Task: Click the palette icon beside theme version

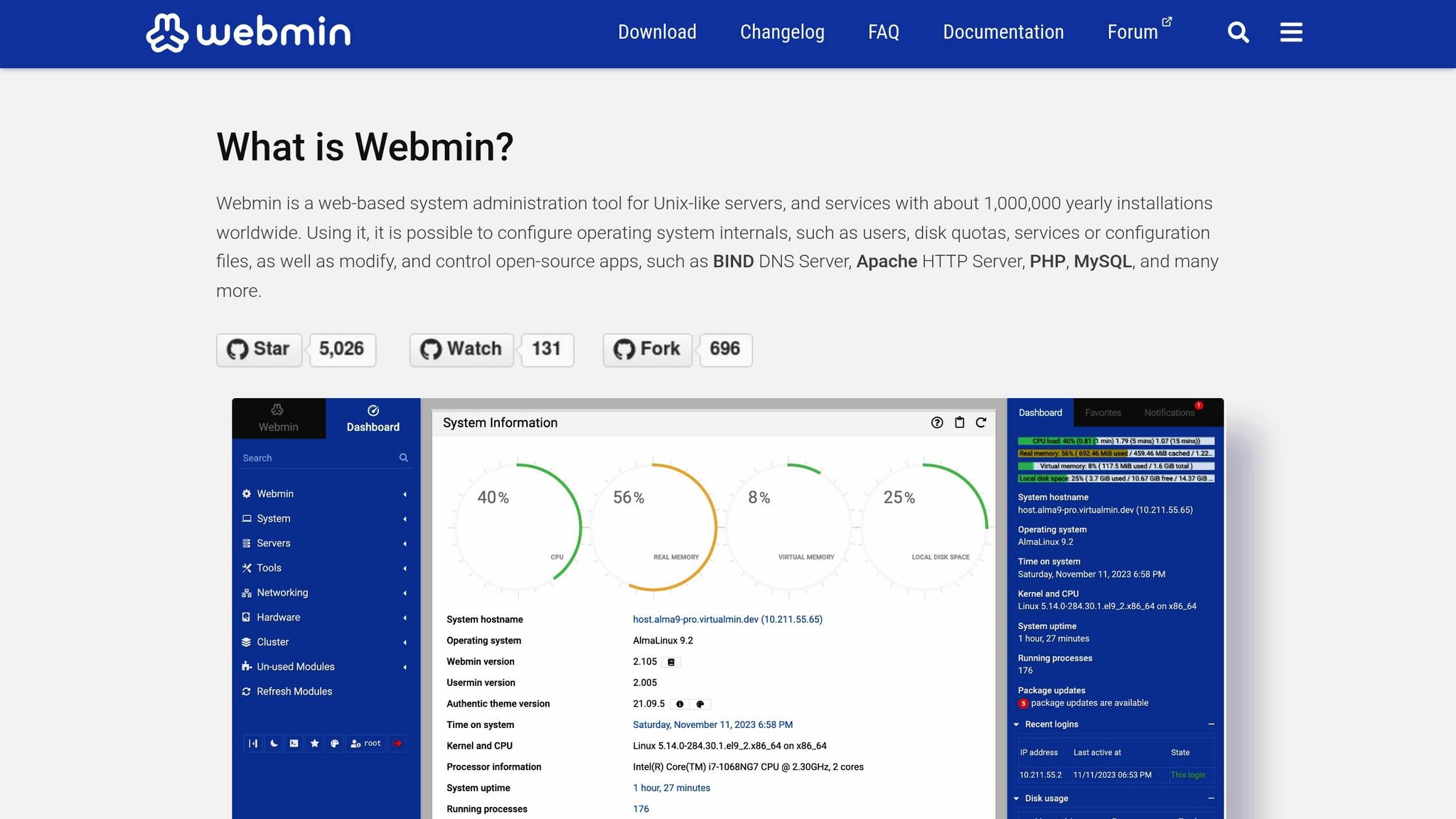Action: tap(700, 704)
